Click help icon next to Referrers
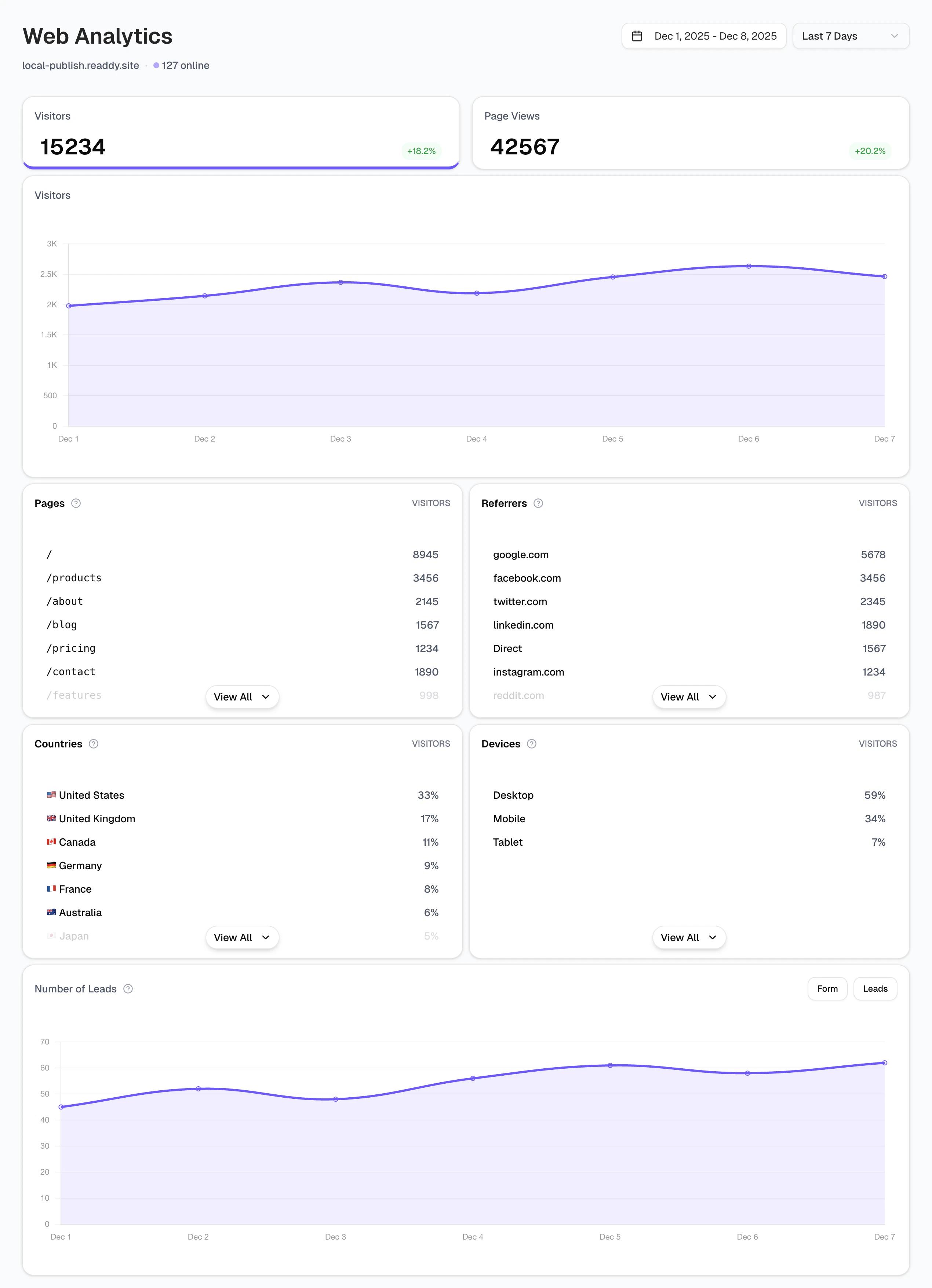This screenshot has height=1288, width=932. tap(538, 503)
